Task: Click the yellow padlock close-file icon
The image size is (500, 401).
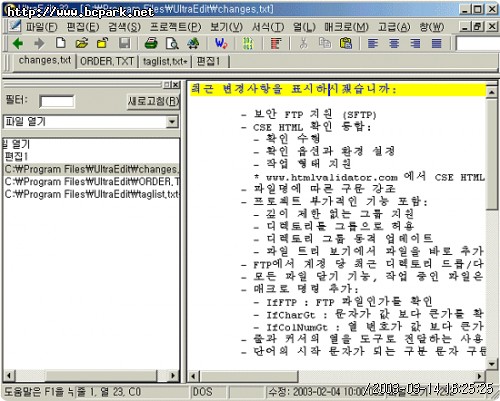Action: click(x=103, y=43)
